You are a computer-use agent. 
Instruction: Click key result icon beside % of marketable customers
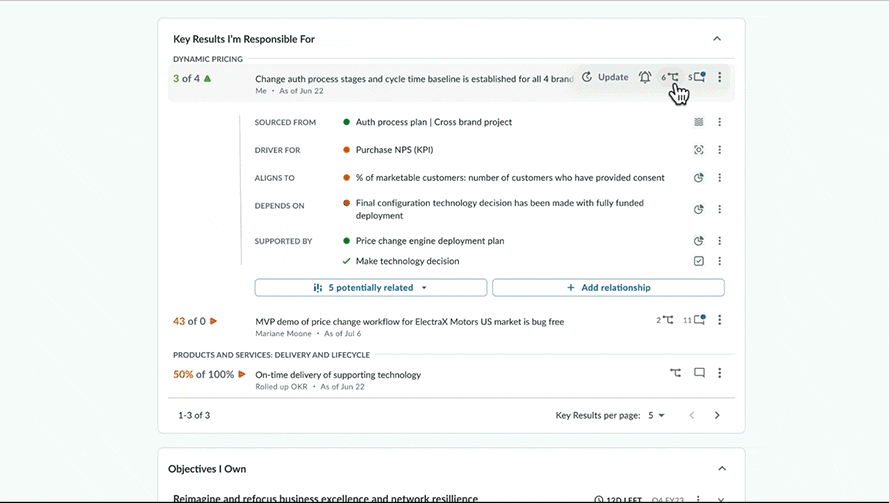click(x=698, y=177)
